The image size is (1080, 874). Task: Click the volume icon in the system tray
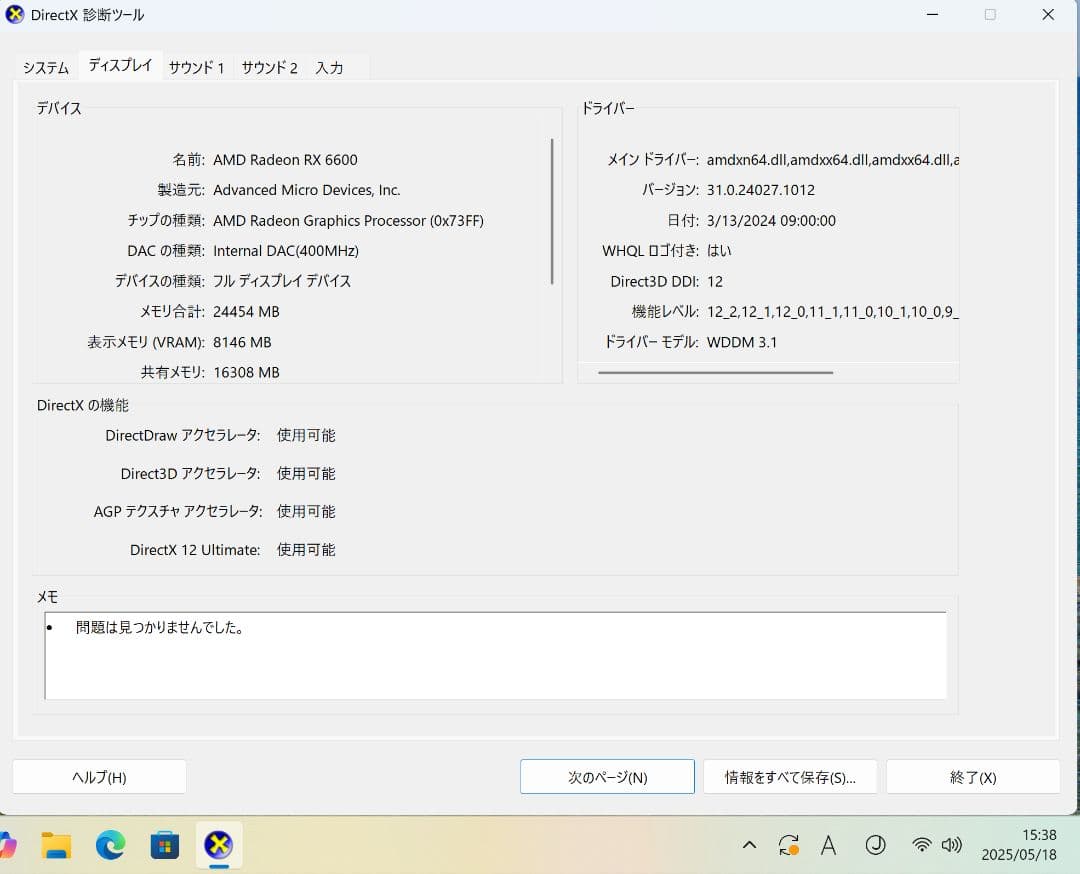click(x=952, y=845)
